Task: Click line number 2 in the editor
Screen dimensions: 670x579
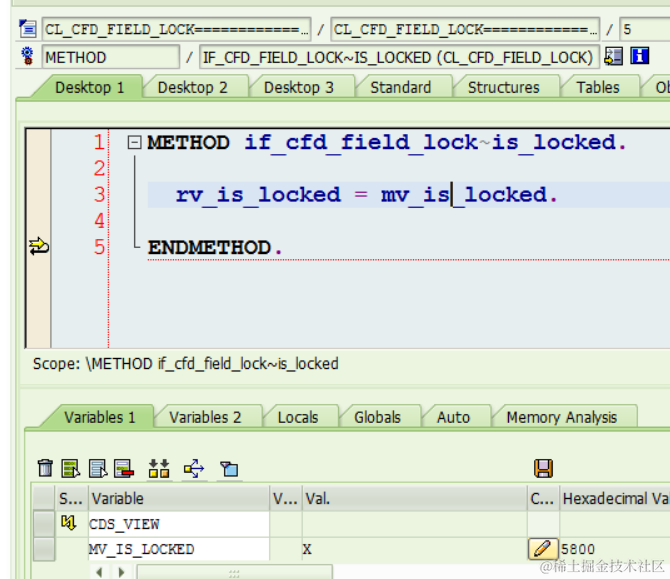Action: (x=99, y=168)
